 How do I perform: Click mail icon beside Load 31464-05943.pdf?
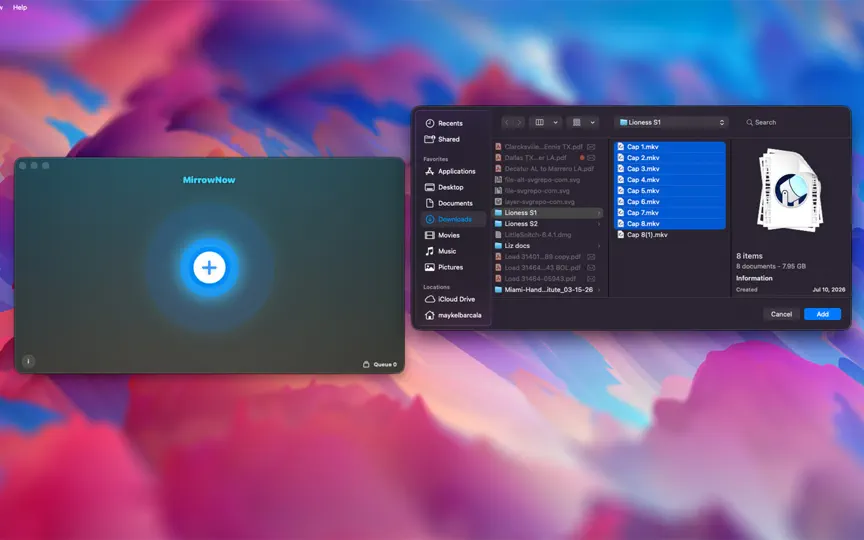point(591,279)
